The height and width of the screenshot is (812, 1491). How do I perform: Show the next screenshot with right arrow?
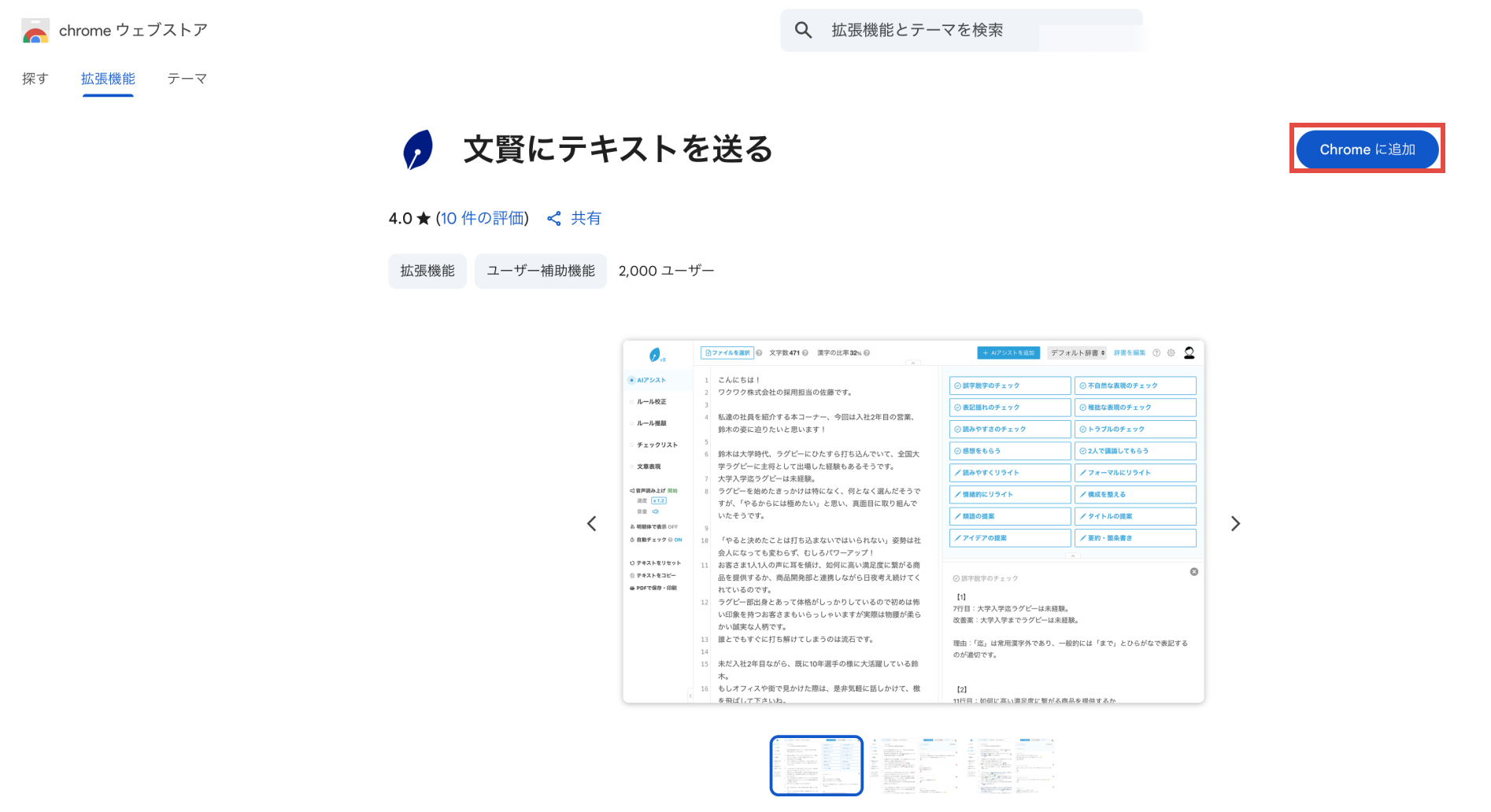(1235, 524)
